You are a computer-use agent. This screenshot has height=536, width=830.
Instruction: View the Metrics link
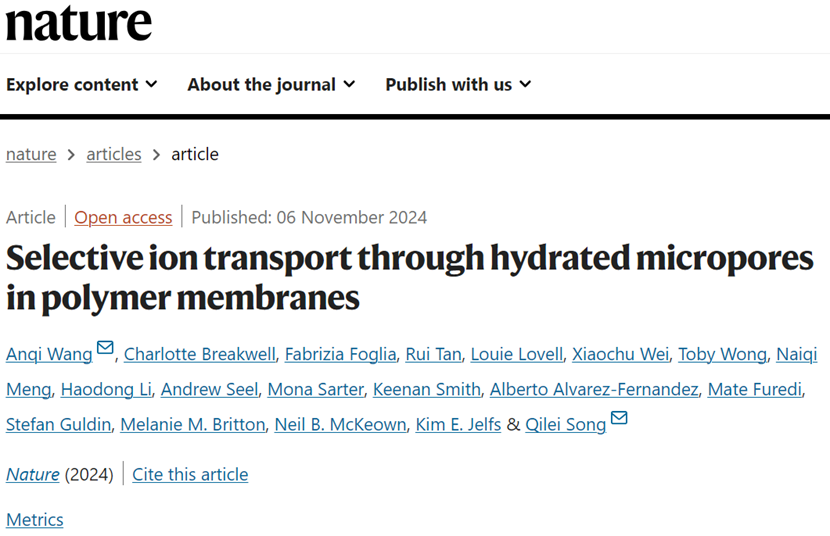pyautogui.click(x=35, y=520)
